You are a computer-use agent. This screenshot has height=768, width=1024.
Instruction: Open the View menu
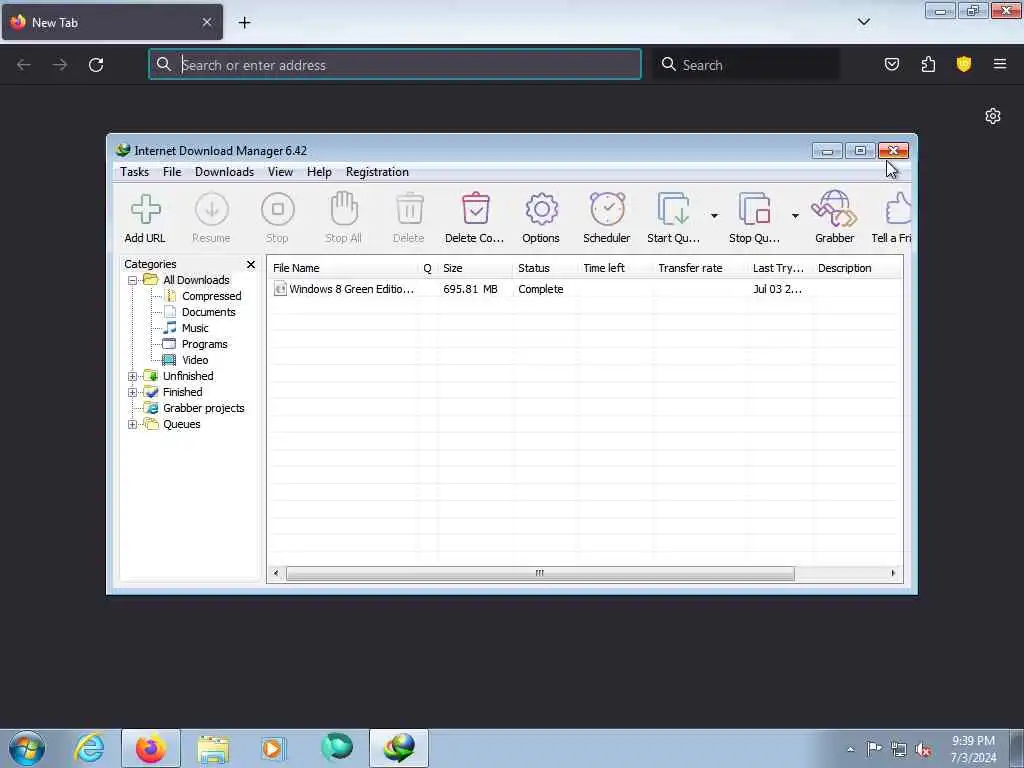[280, 172]
